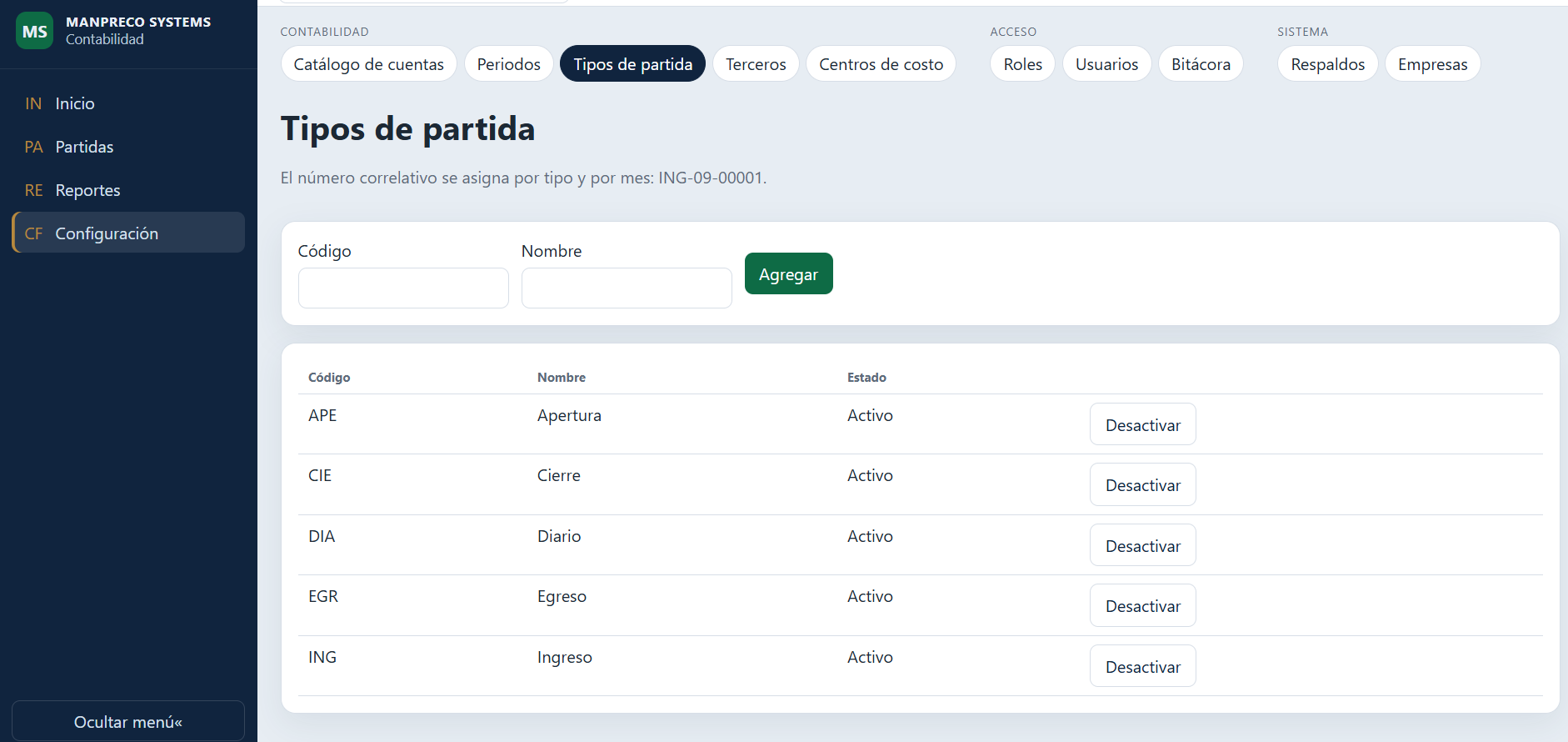Click the Ocultar menú button
This screenshot has width=1568, height=742.
128,721
